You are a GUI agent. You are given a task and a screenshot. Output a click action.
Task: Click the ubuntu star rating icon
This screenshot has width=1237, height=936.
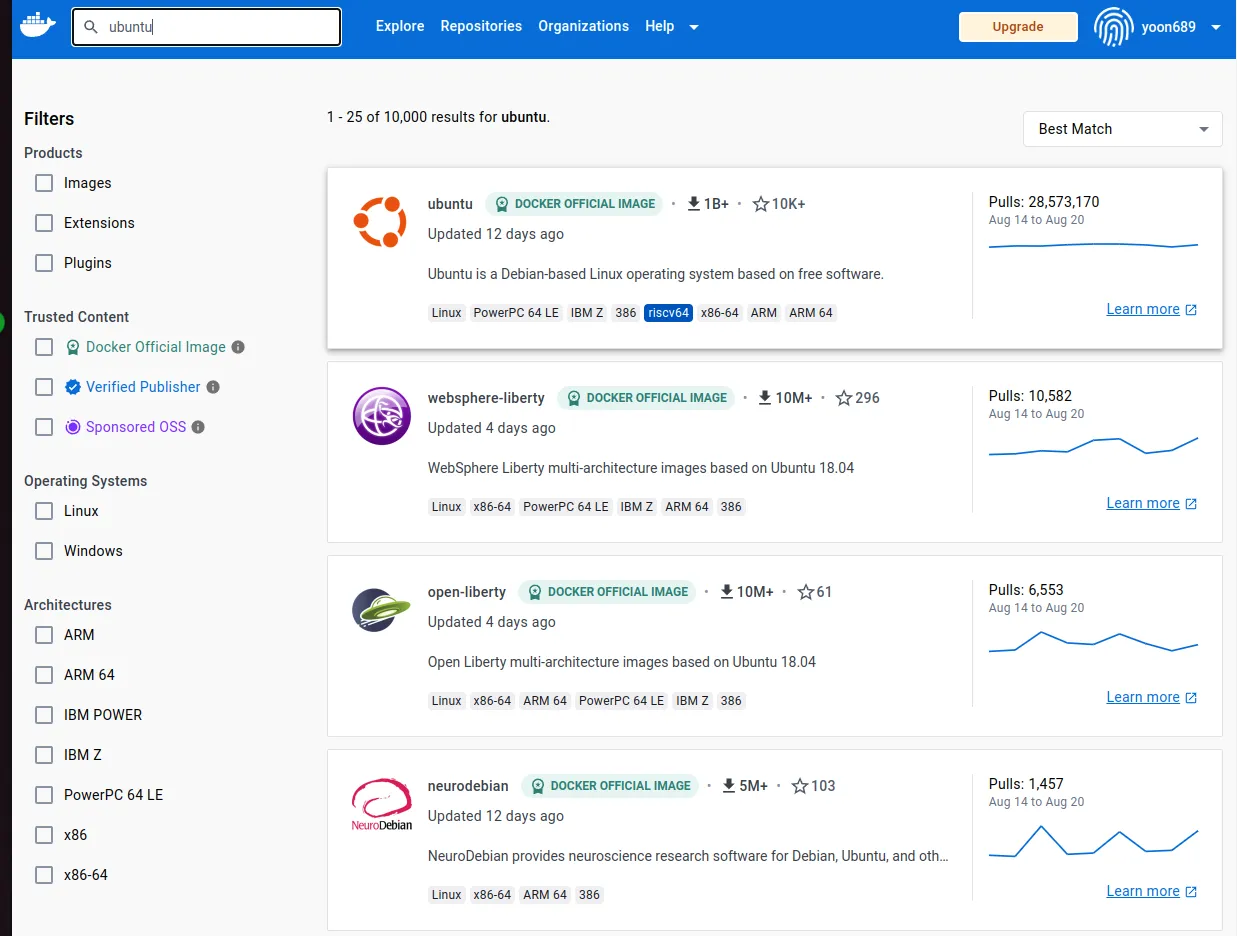pos(761,204)
